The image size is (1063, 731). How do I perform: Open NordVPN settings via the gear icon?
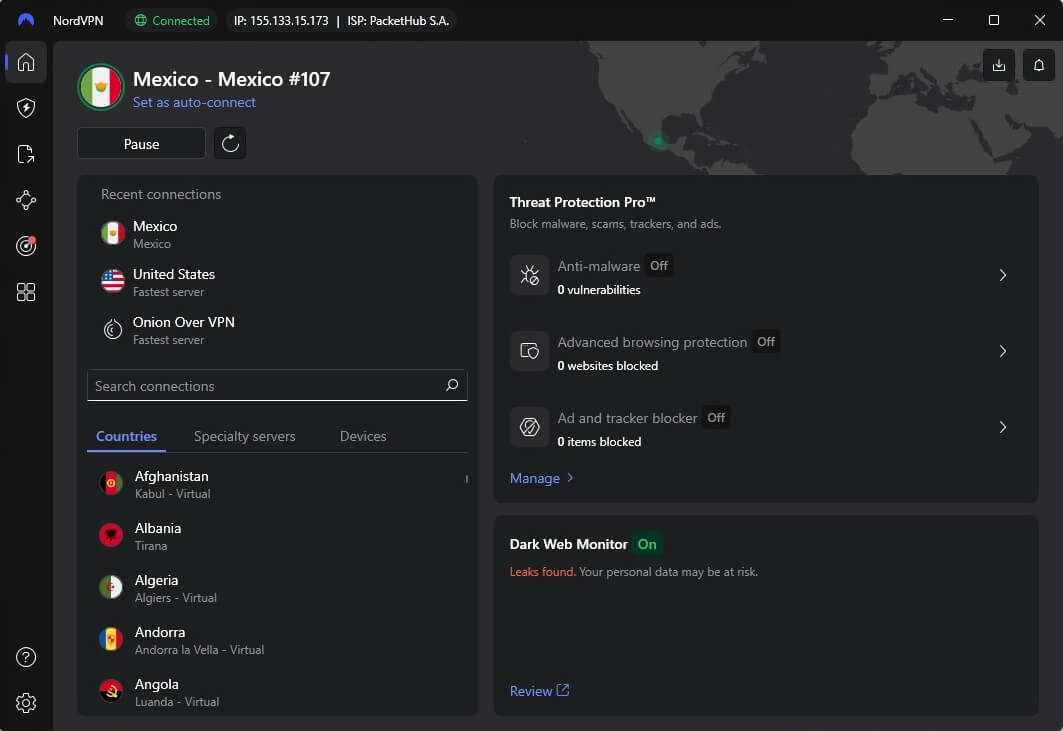[25, 703]
